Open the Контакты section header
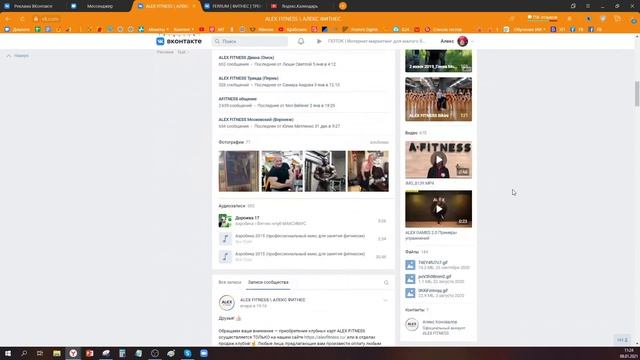This screenshot has height=360, width=640. pos(415,310)
